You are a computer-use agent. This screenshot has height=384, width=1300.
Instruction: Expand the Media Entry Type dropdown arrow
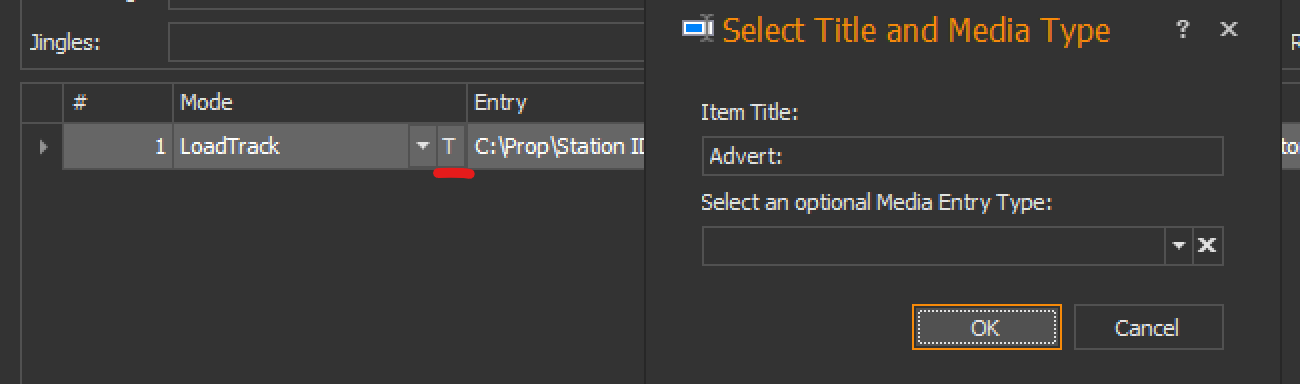coord(1178,245)
